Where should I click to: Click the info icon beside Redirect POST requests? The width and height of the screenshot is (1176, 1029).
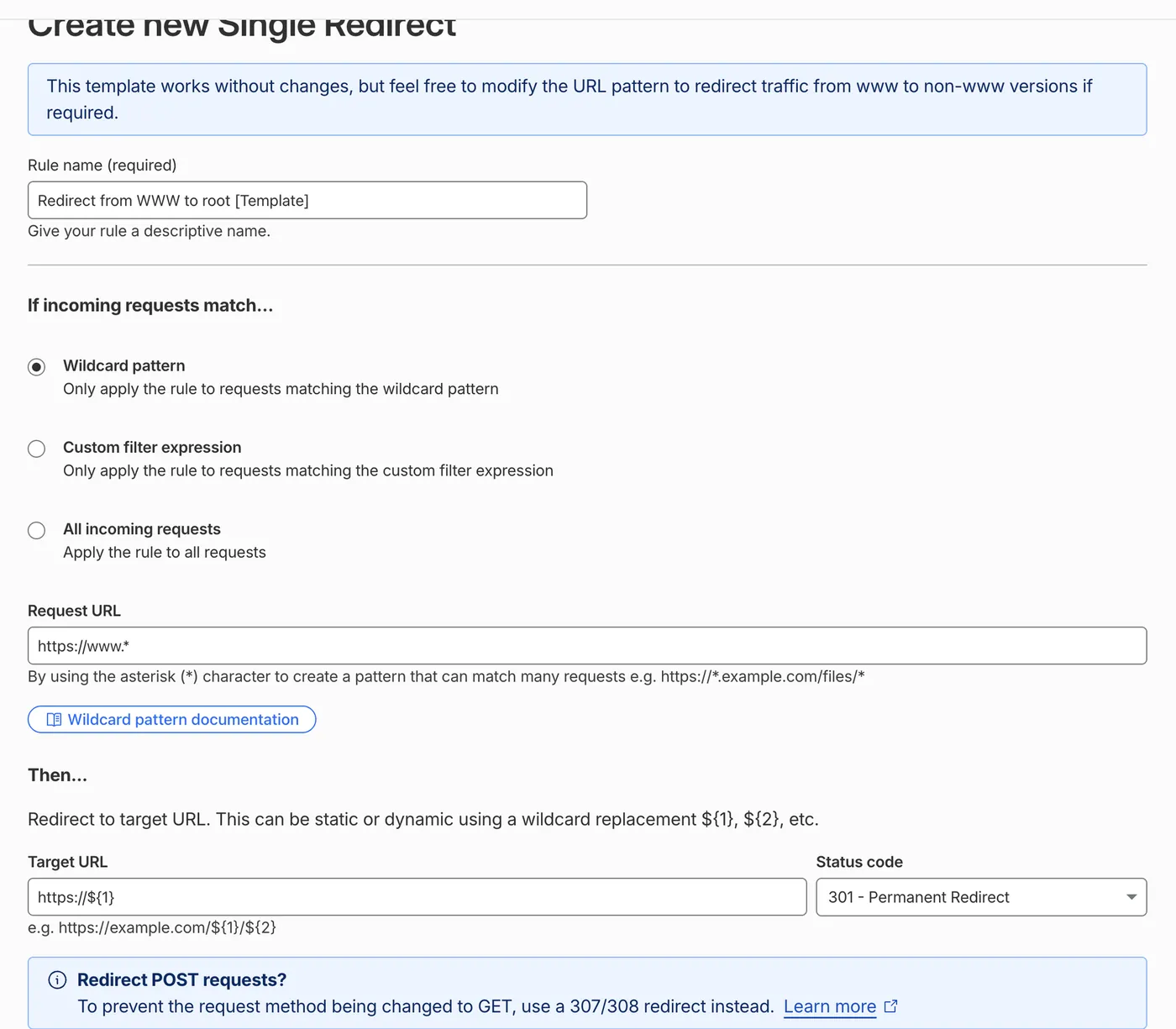(x=57, y=980)
